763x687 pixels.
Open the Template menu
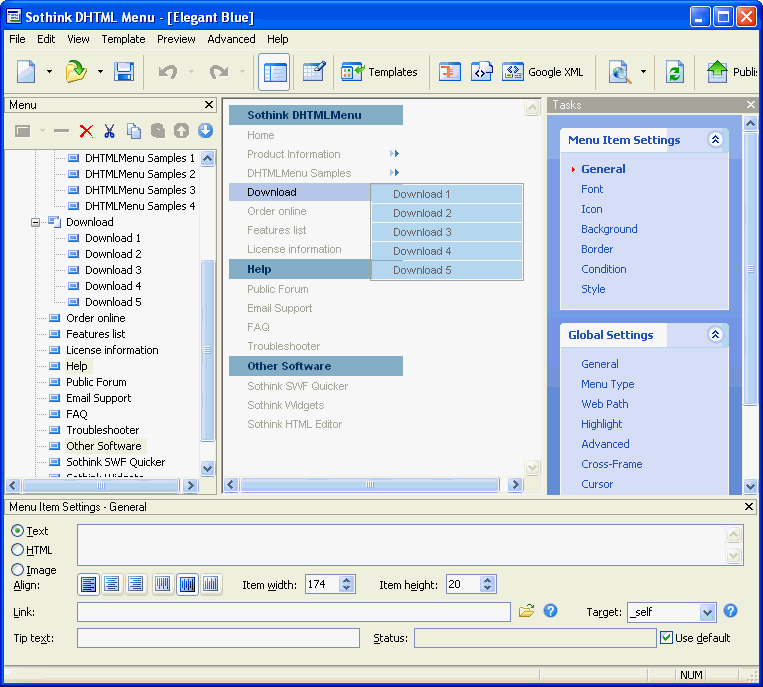pyautogui.click(x=123, y=39)
